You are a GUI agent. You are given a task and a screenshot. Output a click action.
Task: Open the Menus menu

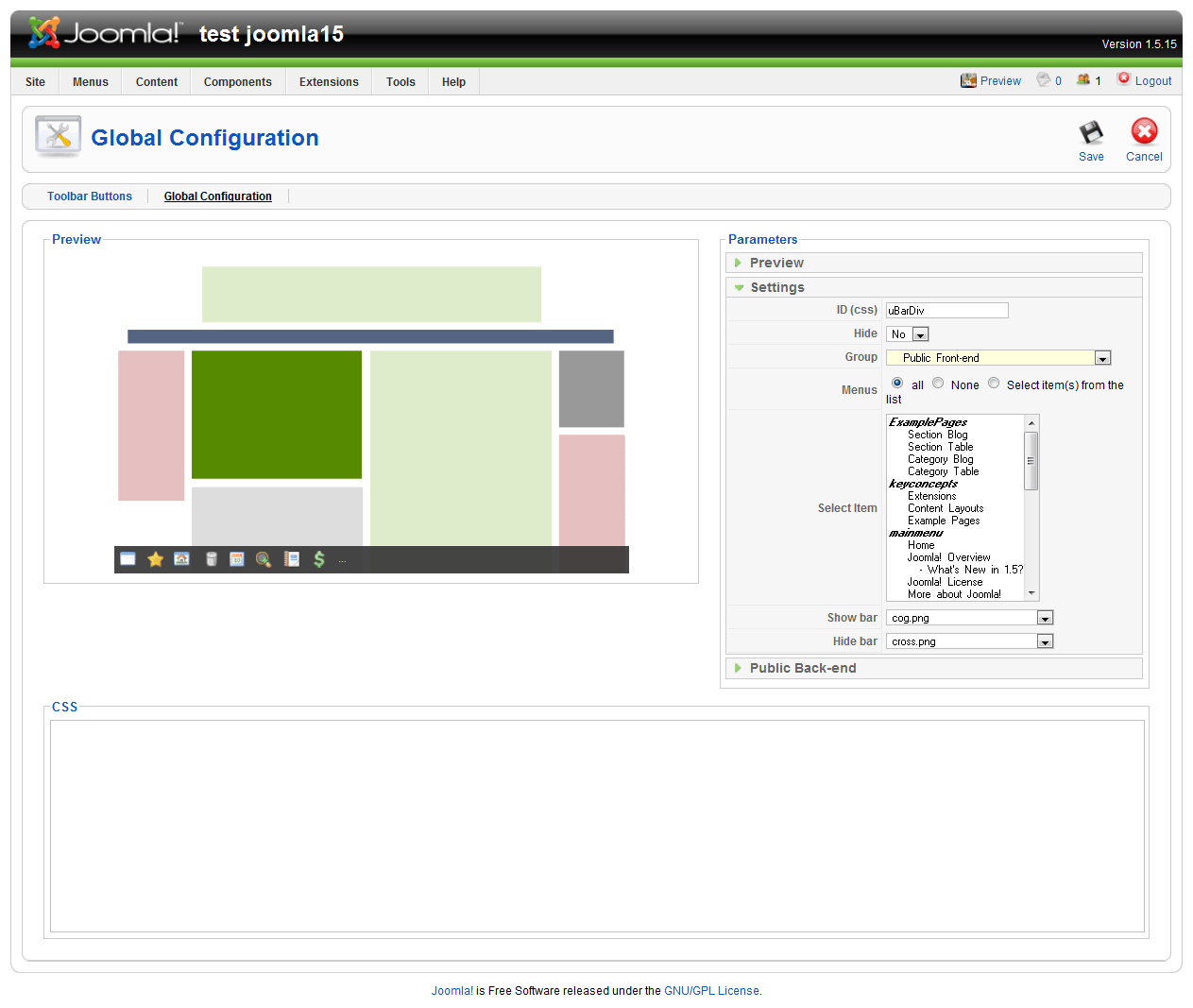point(91,82)
